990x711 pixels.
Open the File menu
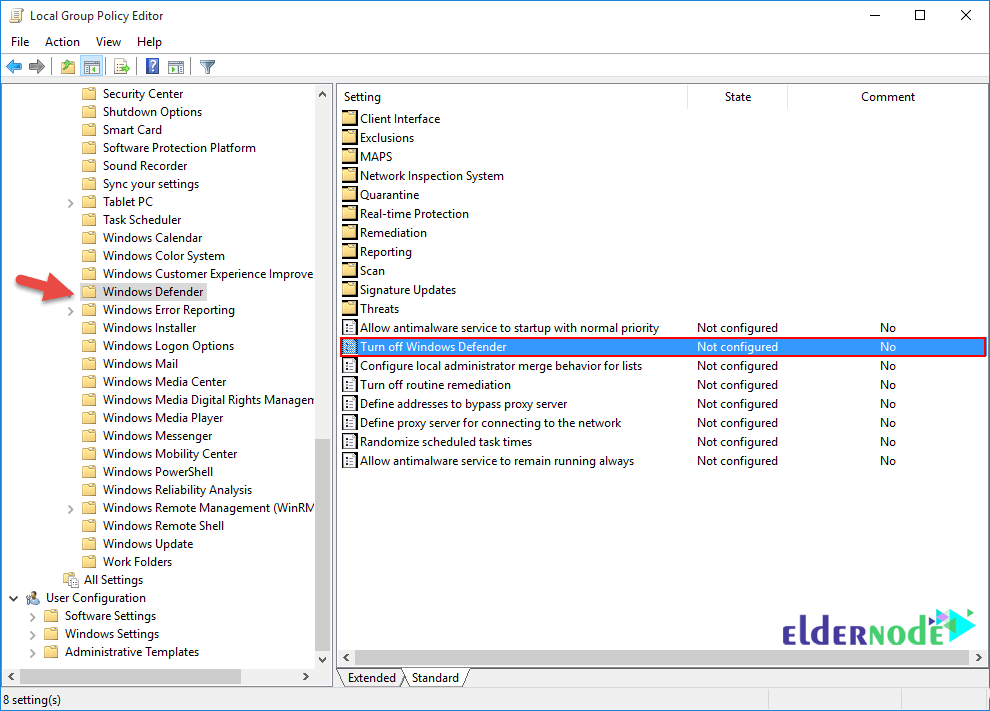tap(20, 42)
